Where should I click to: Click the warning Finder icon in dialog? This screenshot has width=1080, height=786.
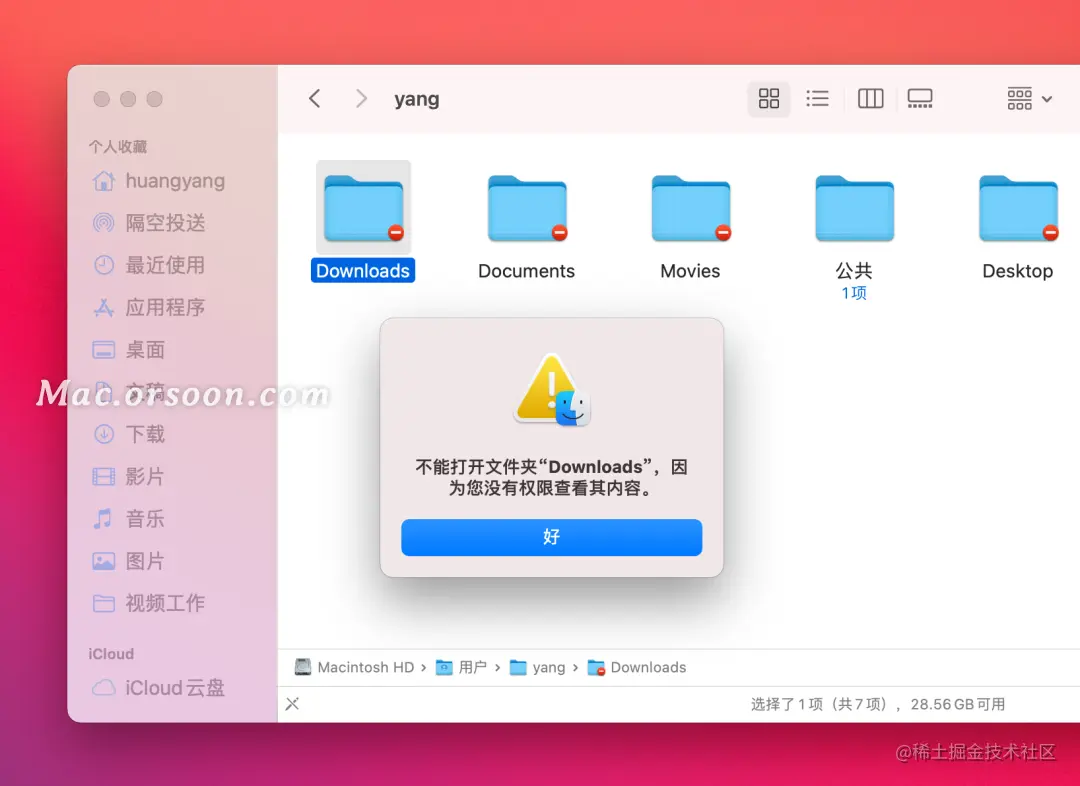552,390
